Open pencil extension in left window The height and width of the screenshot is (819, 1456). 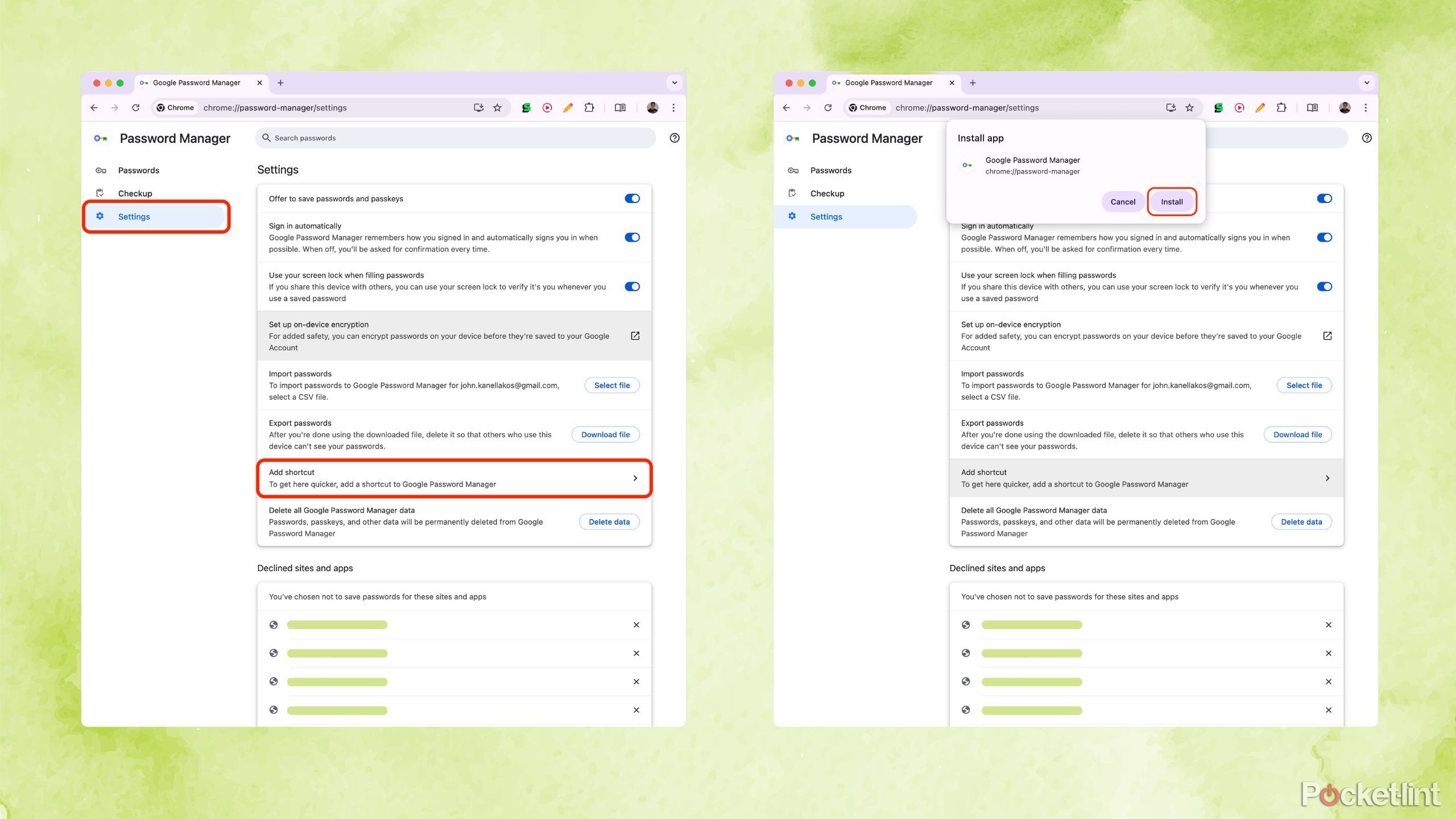click(568, 107)
